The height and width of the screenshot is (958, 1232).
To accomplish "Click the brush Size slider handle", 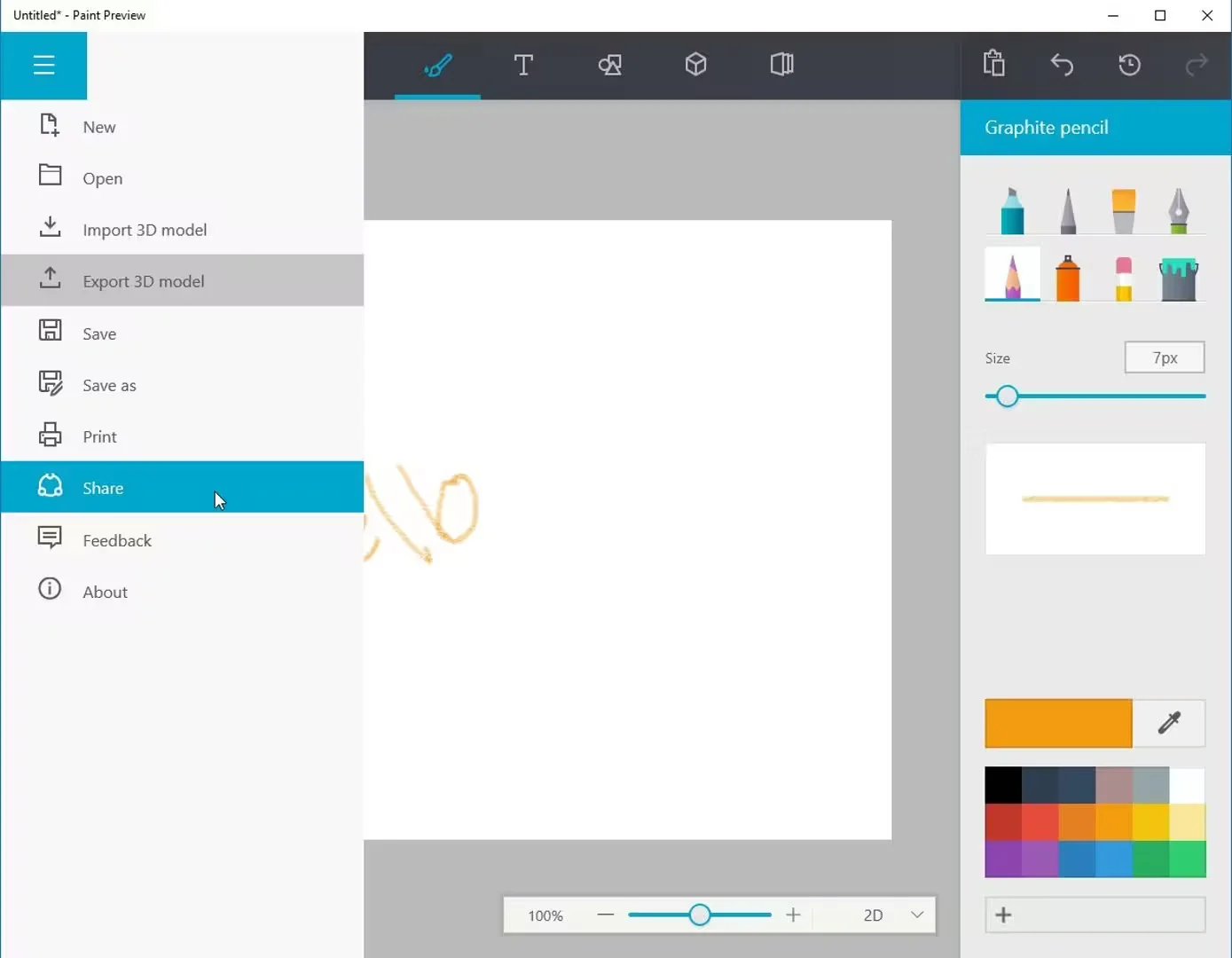I will pyautogui.click(x=1007, y=397).
